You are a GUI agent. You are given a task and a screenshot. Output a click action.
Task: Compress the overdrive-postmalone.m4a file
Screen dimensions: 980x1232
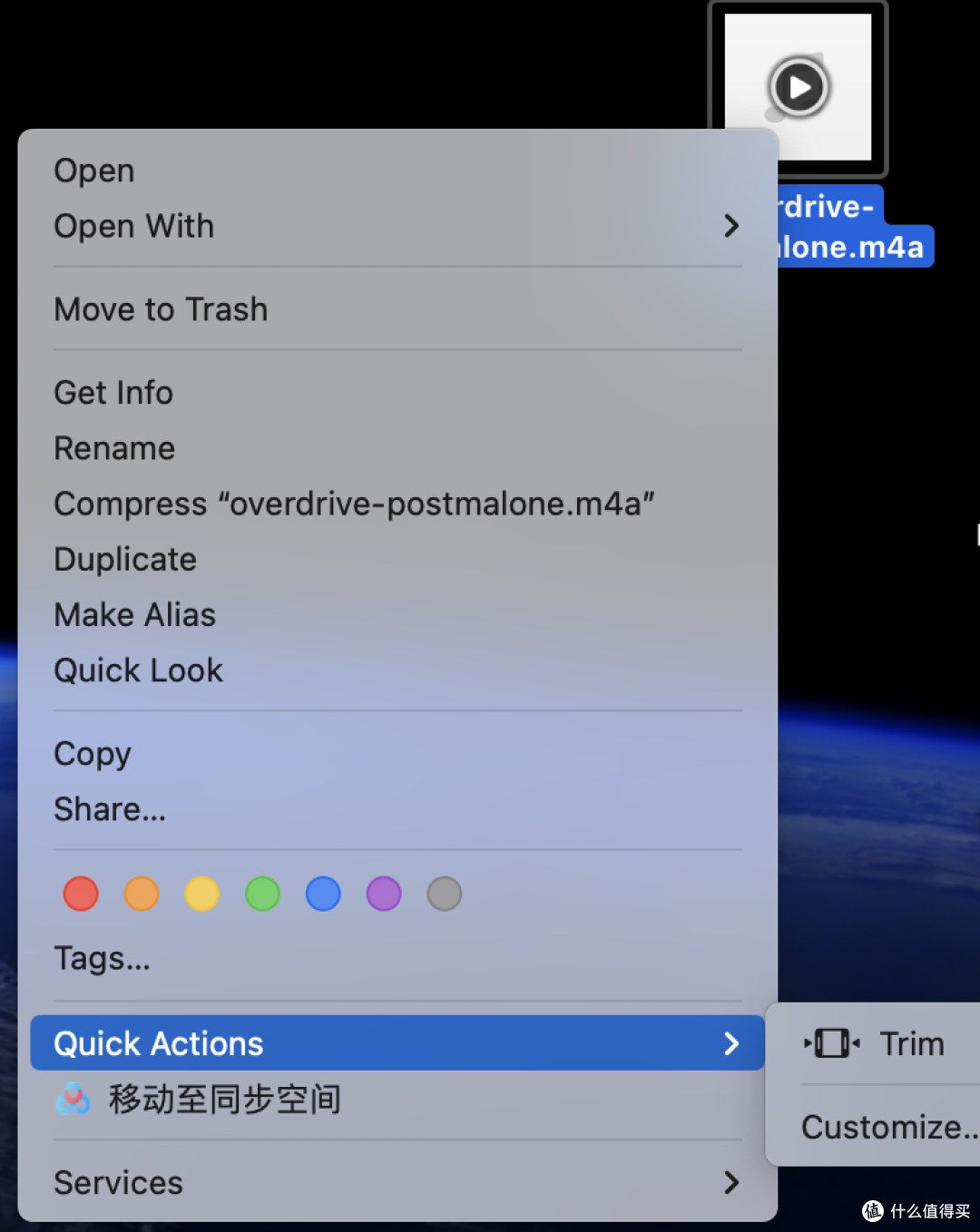tap(354, 504)
